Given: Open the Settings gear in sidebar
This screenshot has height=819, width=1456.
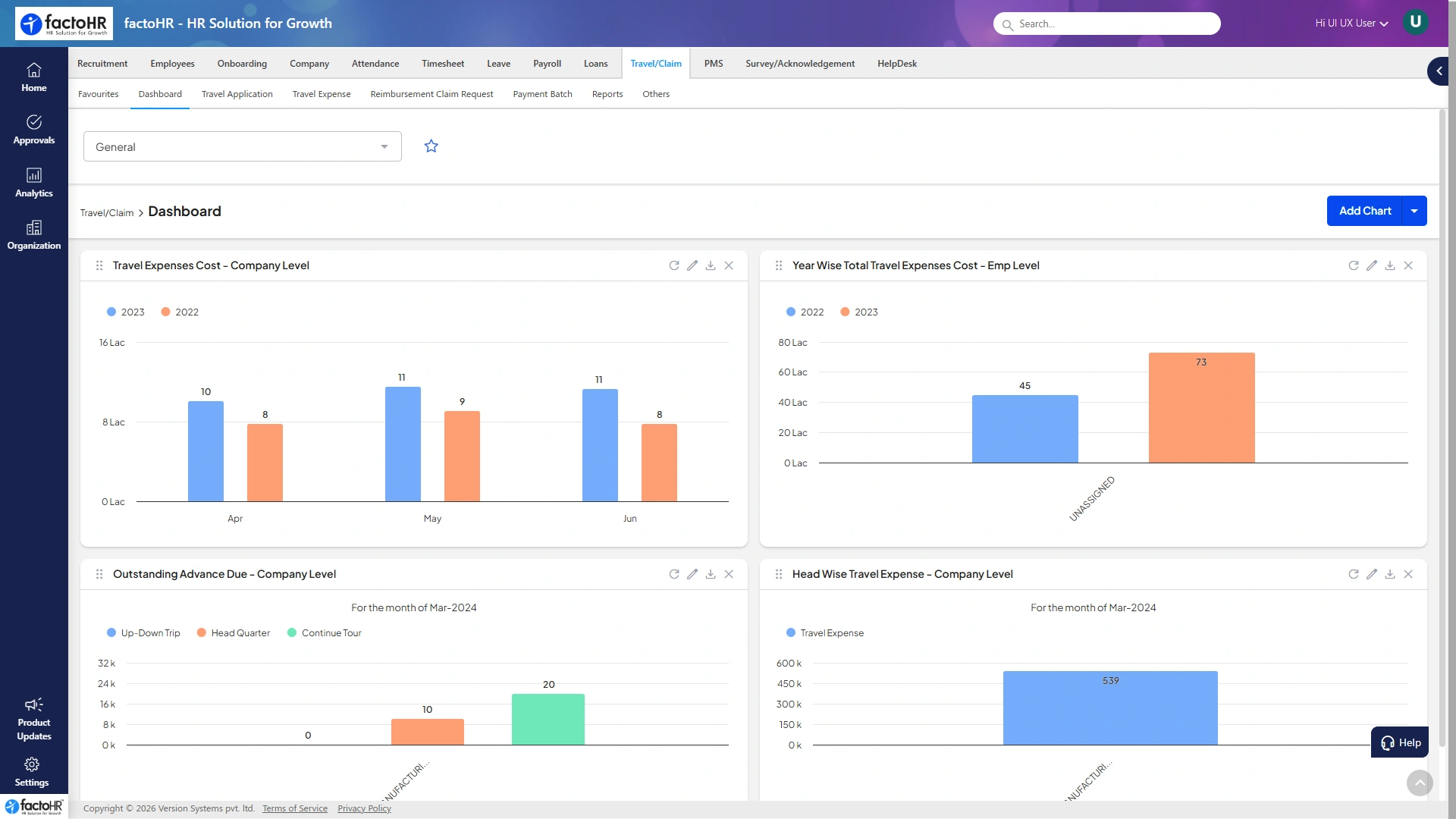Looking at the screenshot, I should pyautogui.click(x=32, y=764).
